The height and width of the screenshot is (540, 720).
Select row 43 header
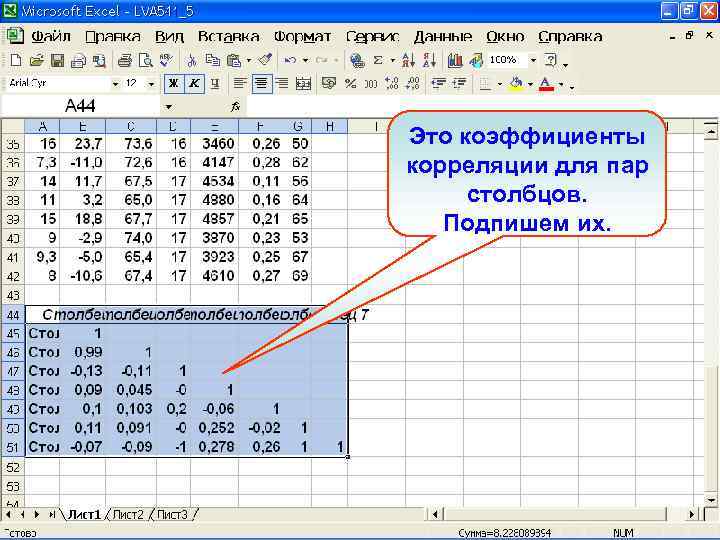tap(13, 295)
